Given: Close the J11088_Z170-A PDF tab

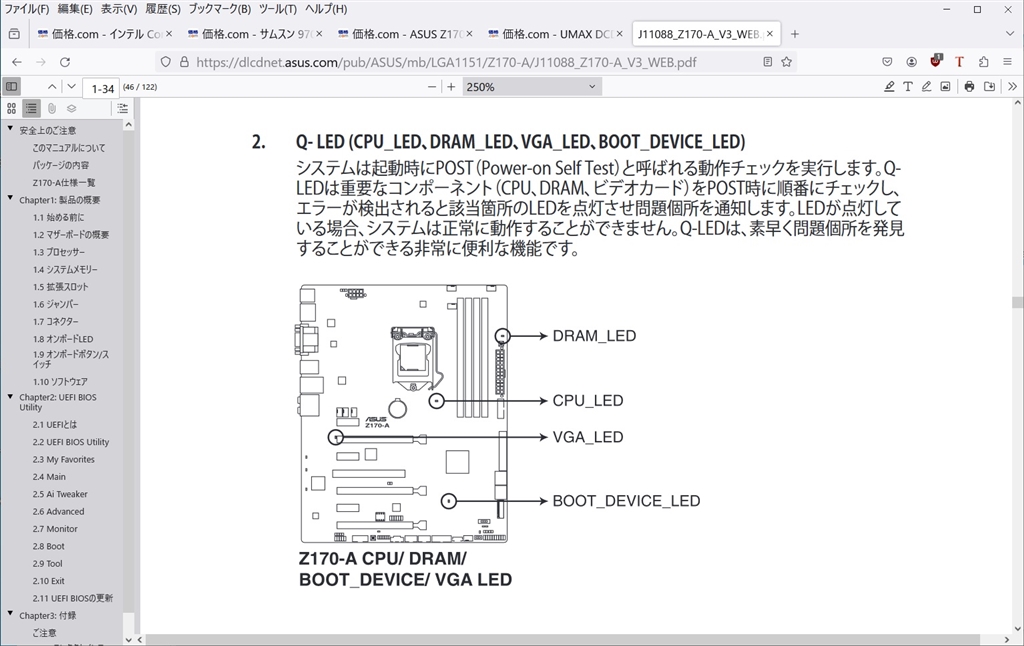Looking at the screenshot, I should pos(770,33).
